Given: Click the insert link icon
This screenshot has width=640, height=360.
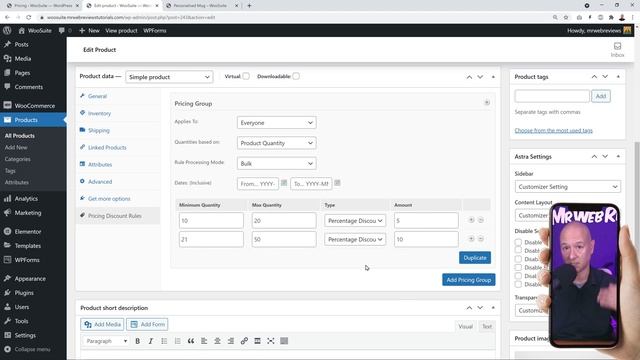Looking at the screenshot, I should [x=244, y=341].
